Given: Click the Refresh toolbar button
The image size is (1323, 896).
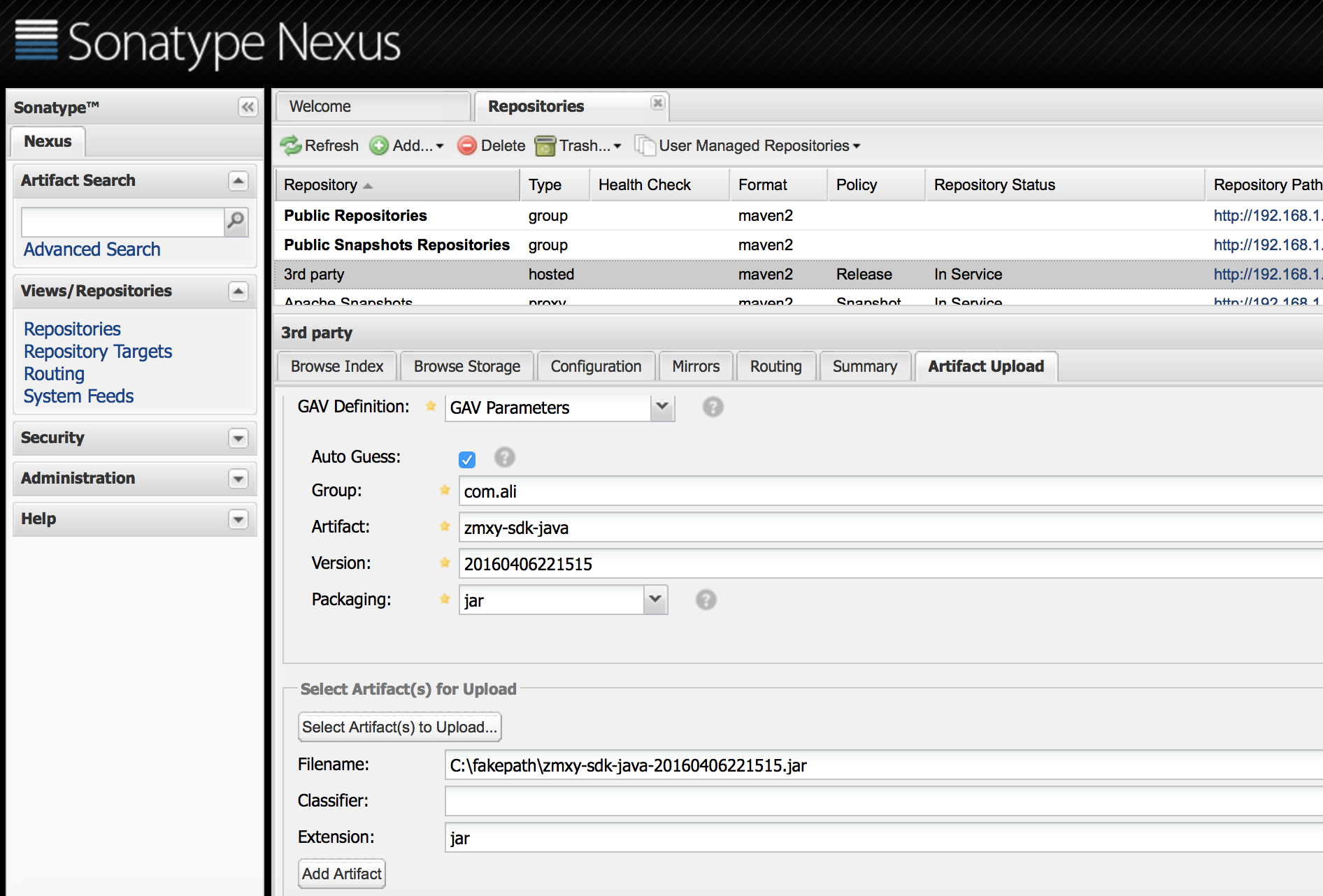Looking at the screenshot, I should 320,145.
